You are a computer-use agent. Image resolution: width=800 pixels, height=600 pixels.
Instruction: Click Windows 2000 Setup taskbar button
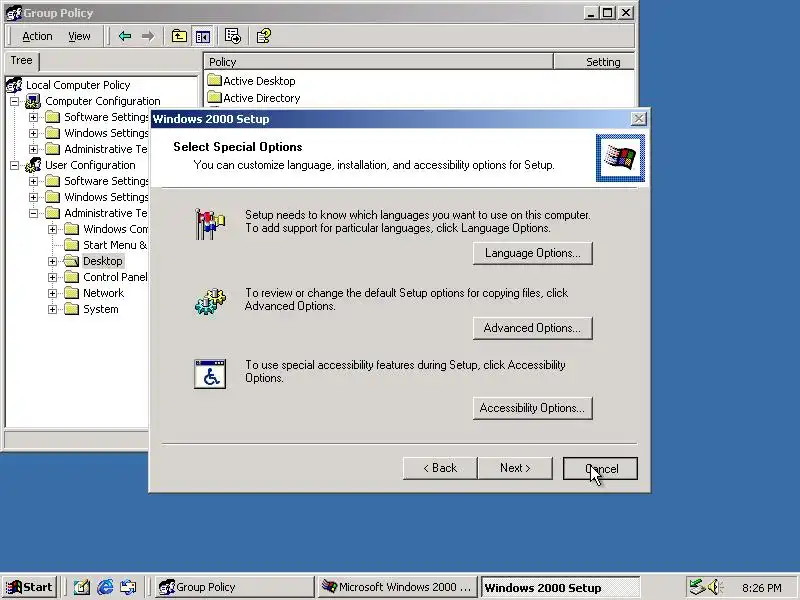coord(560,587)
